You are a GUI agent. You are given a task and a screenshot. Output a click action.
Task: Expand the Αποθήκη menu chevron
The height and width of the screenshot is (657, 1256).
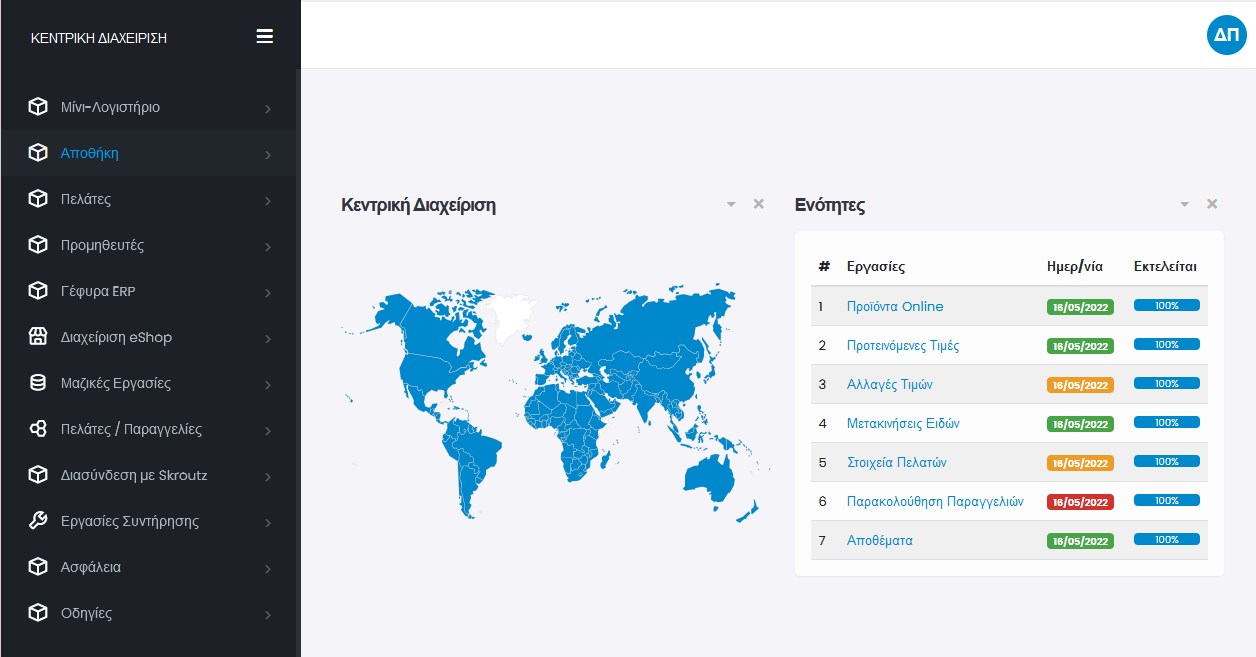pyautogui.click(x=268, y=155)
